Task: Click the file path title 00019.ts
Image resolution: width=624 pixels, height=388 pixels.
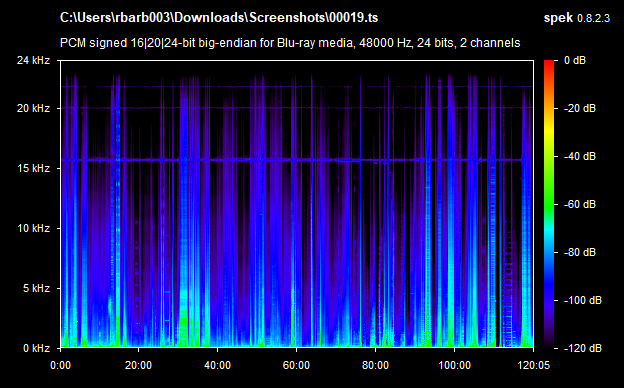Action: [219, 18]
